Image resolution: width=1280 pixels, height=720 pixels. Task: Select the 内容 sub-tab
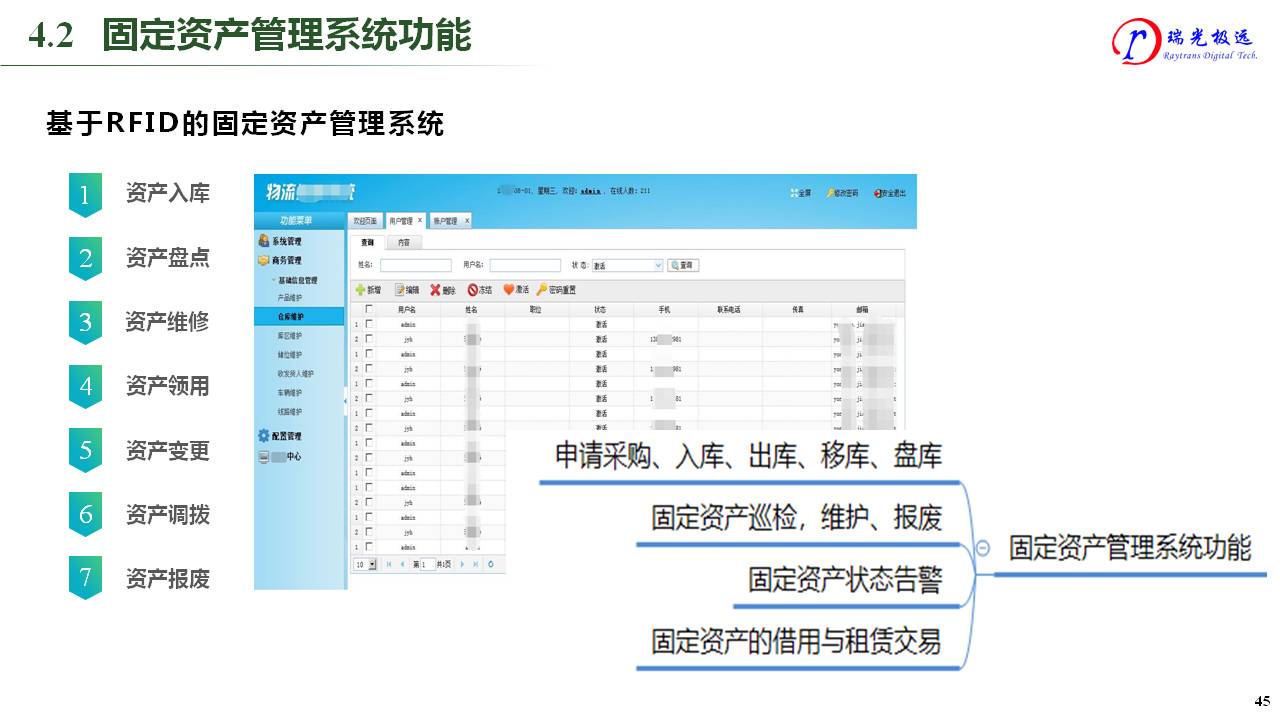(403, 242)
